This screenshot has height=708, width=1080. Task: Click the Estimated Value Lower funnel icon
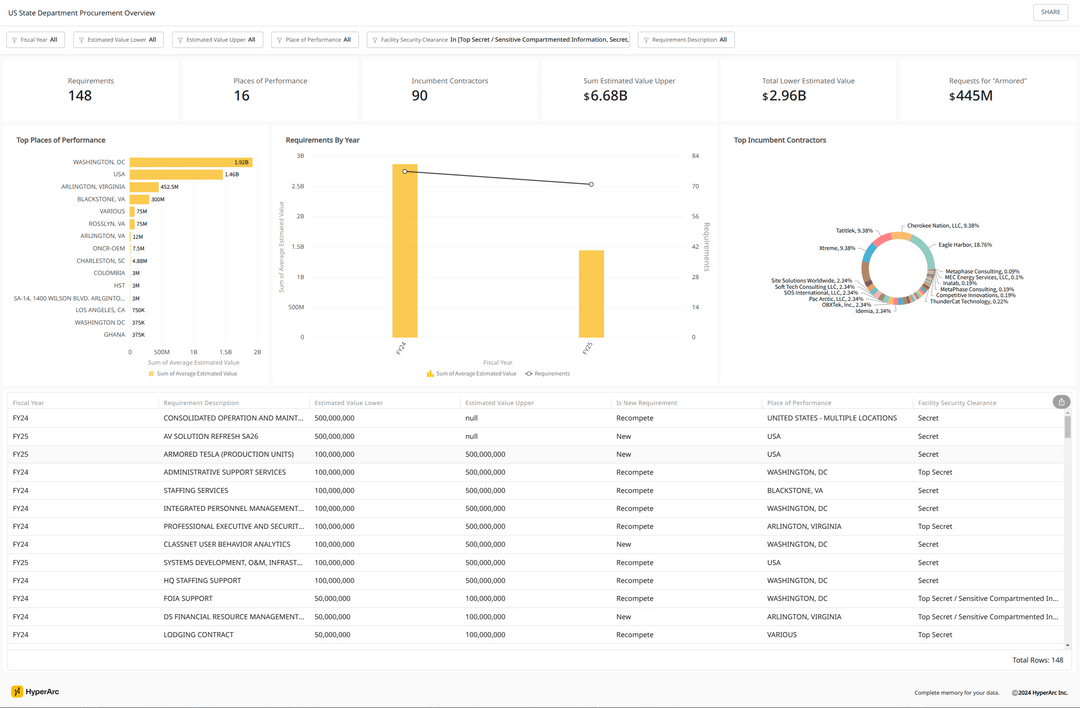[81, 40]
